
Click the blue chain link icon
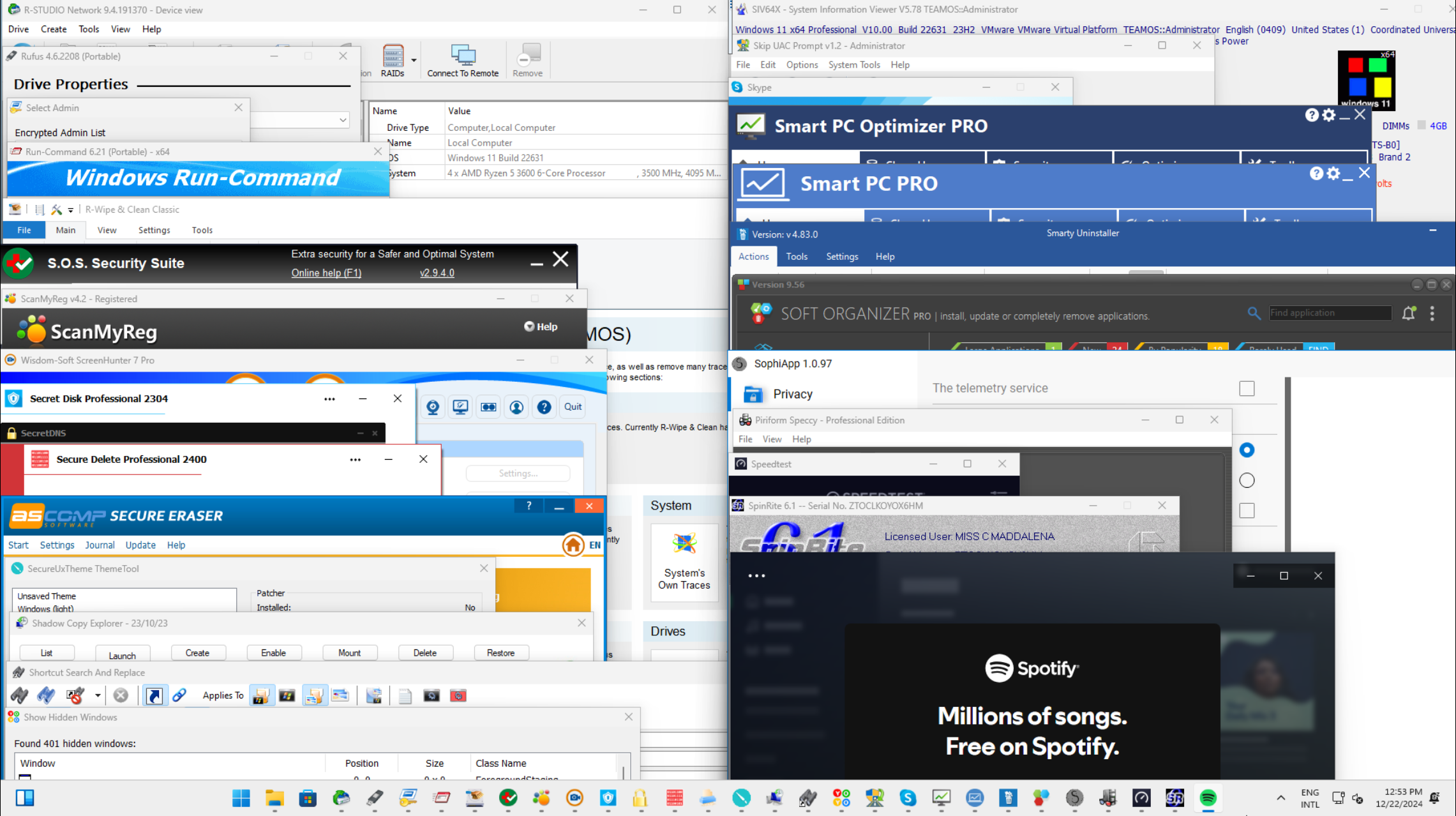point(179,695)
